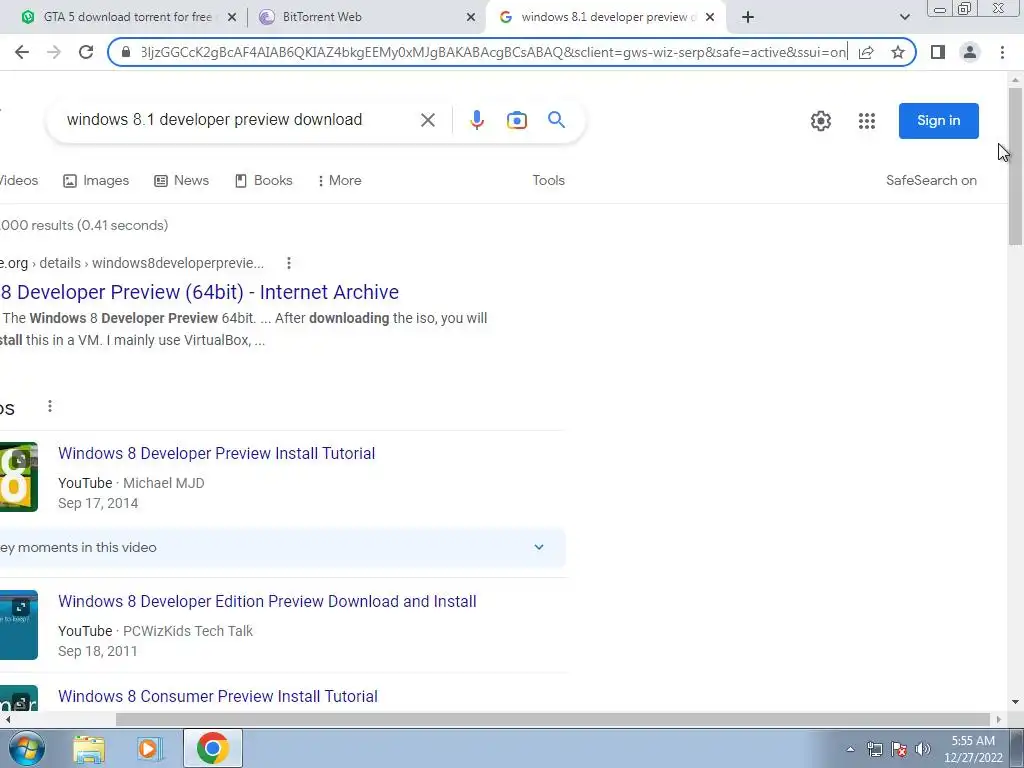
Task: Go back to the previous page
Action: pyautogui.click(x=22, y=52)
